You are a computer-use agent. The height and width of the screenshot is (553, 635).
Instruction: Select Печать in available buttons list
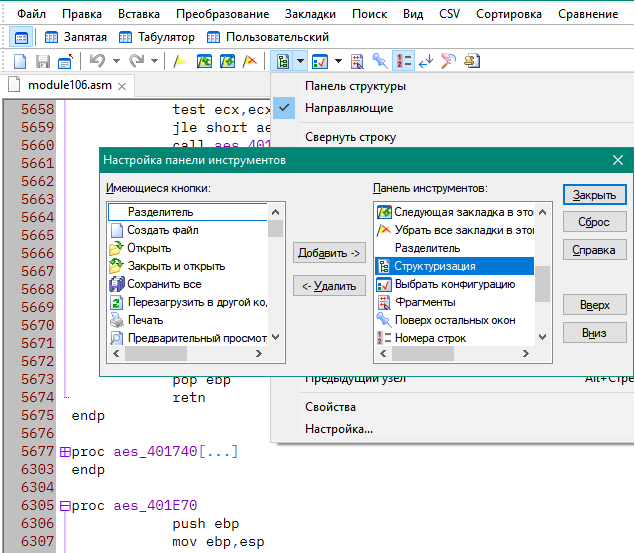(x=145, y=320)
